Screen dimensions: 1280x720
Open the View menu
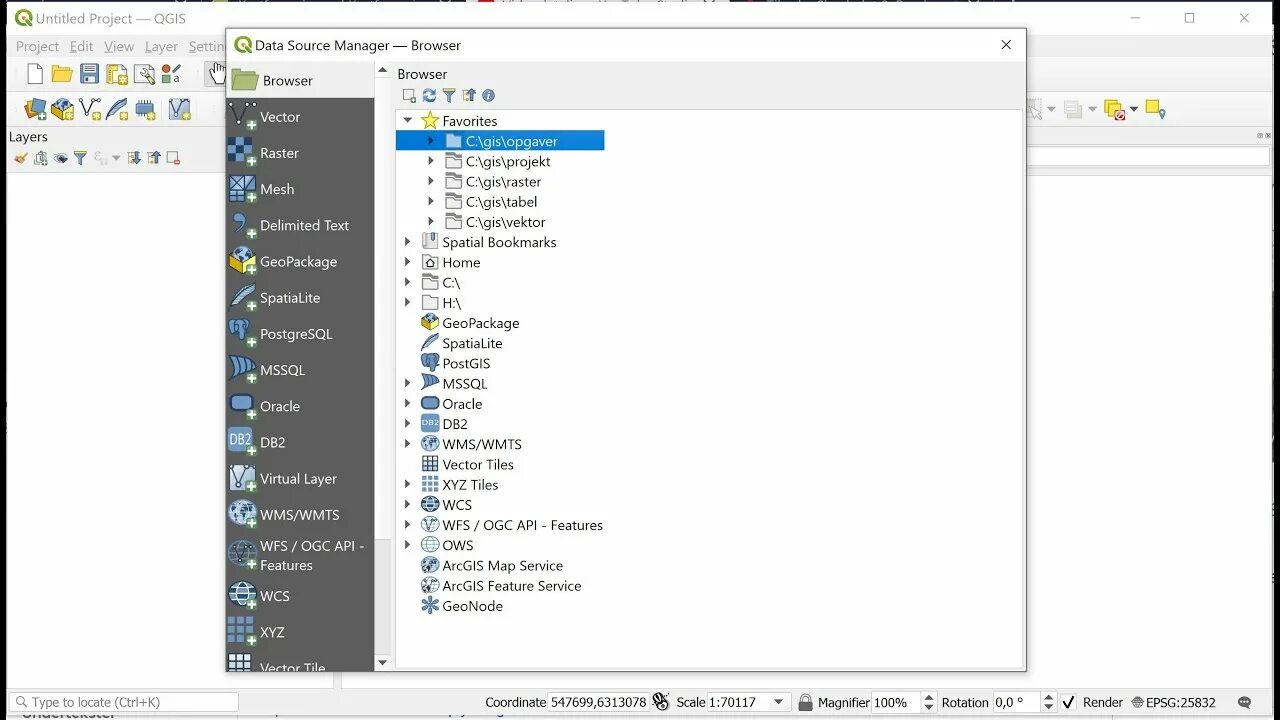point(119,46)
